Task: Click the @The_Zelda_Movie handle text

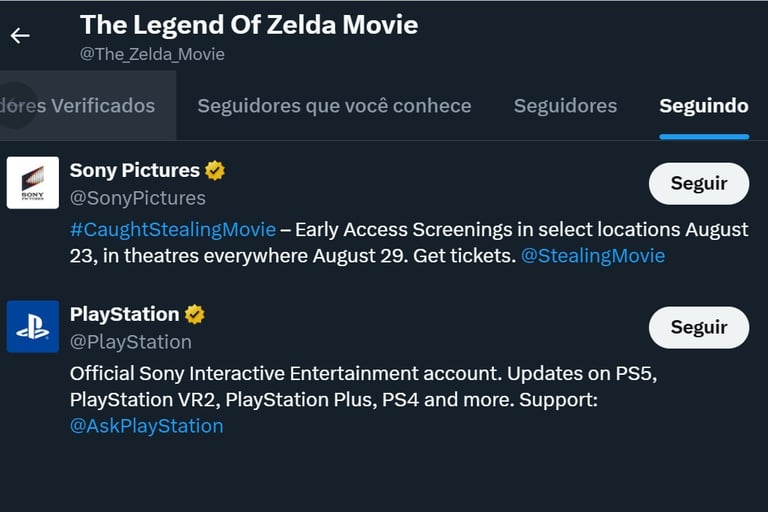Action: [152, 54]
